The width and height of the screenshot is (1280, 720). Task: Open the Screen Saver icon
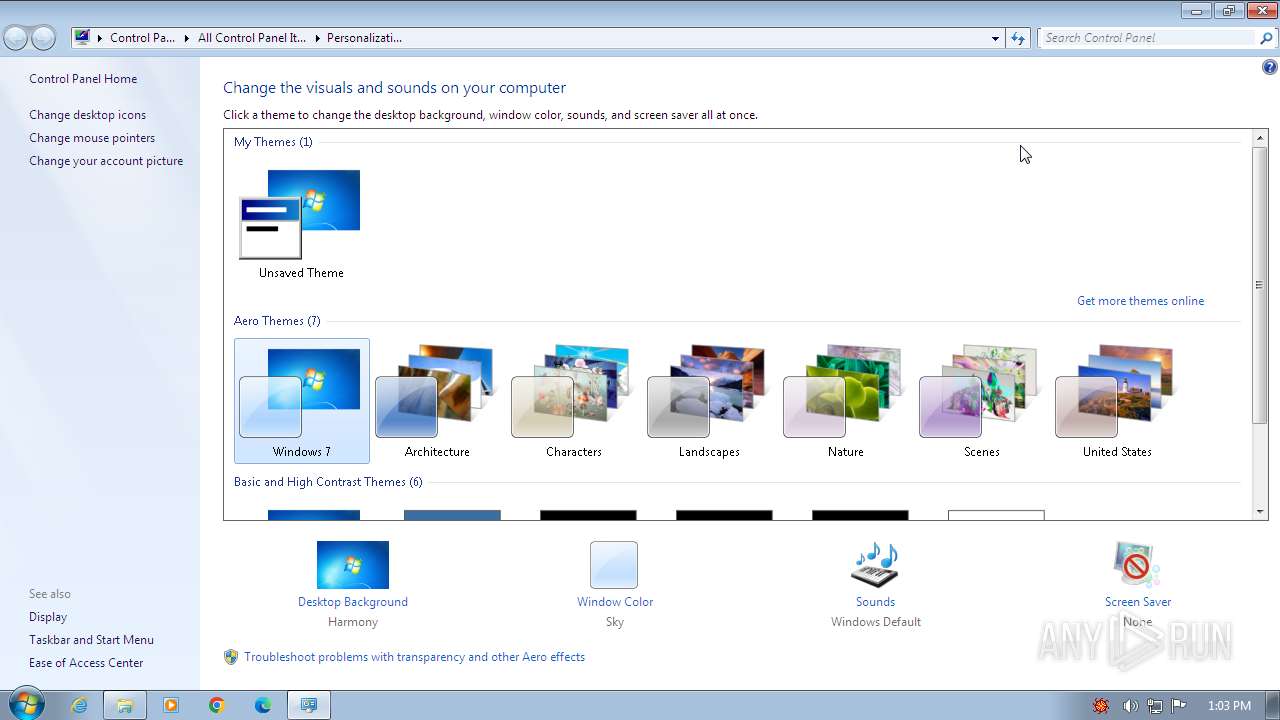pyautogui.click(x=1137, y=565)
